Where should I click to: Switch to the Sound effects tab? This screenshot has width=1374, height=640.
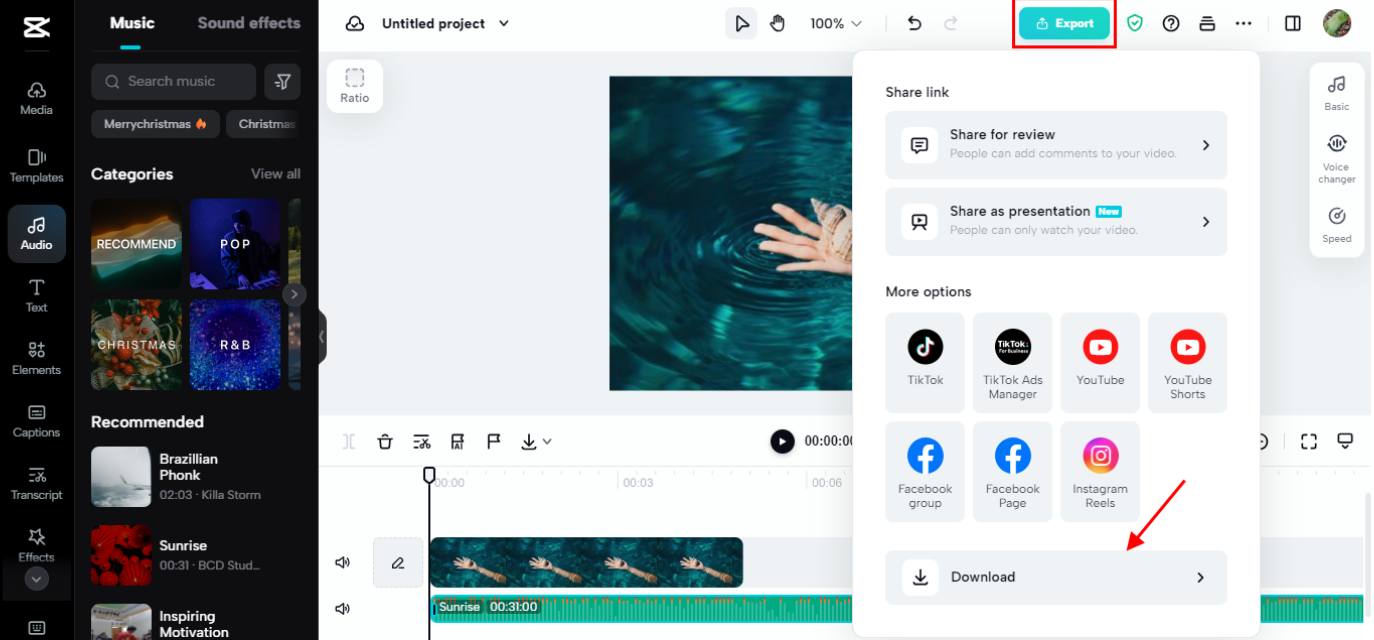click(249, 23)
